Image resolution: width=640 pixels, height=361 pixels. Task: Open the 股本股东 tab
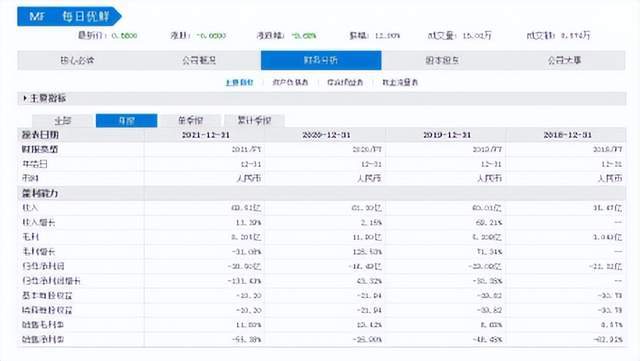[x=442, y=60]
